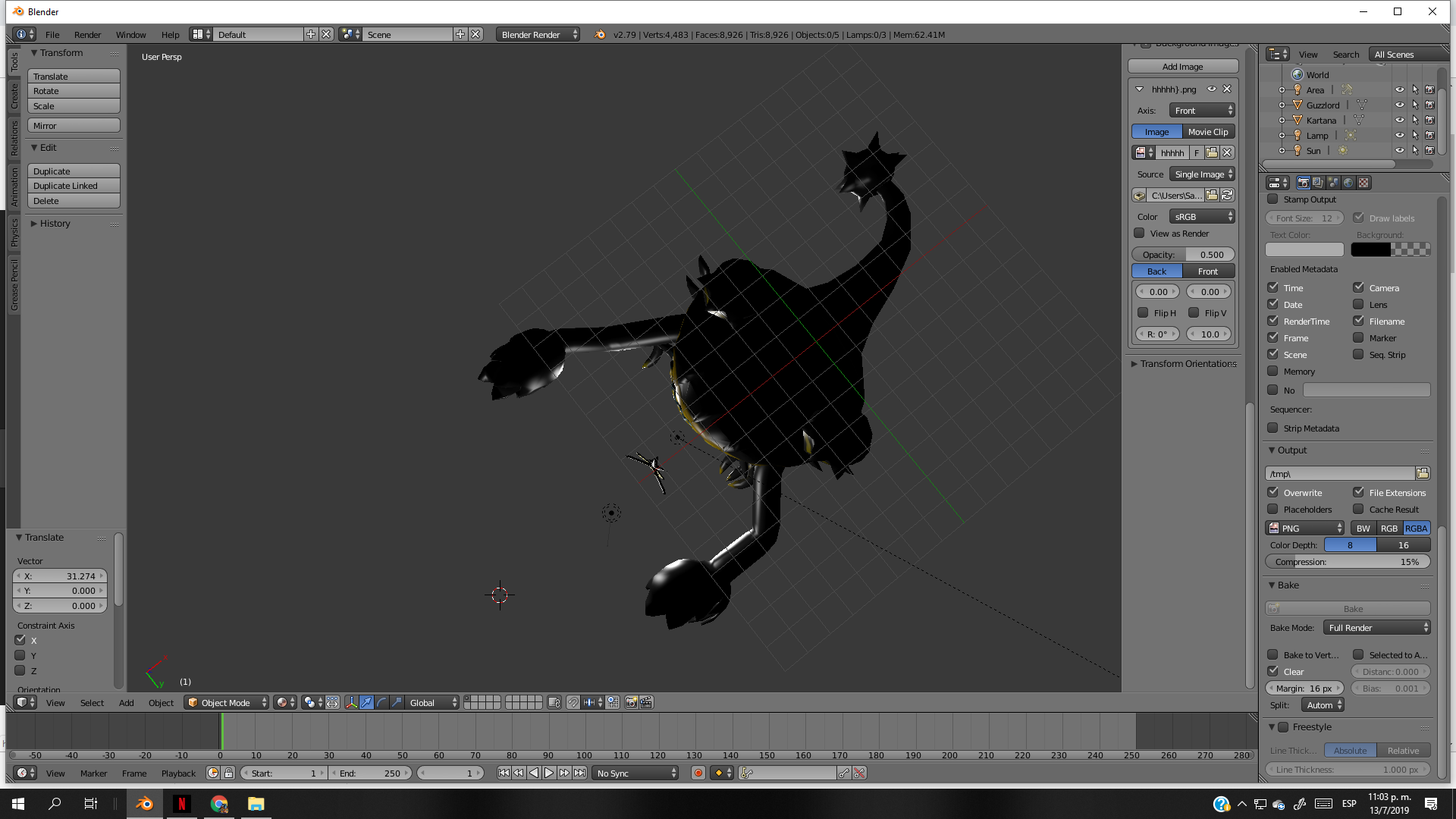Click the Bake button
The height and width of the screenshot is (819, 1456).
tap(1353, 608)
